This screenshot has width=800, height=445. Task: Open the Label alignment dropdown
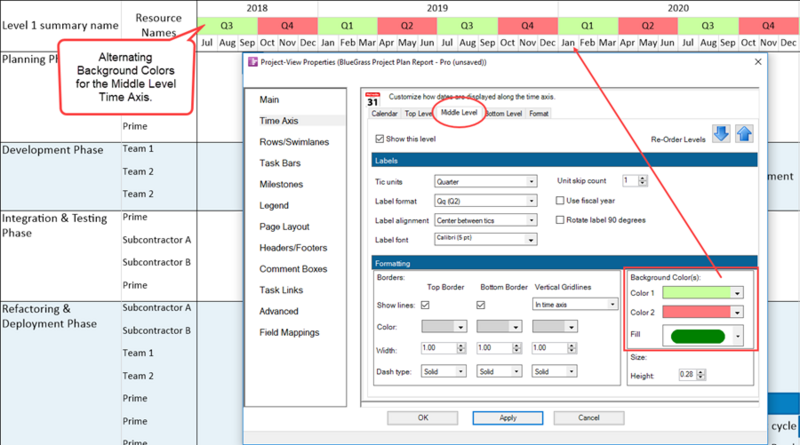click(x=485, y=220)
